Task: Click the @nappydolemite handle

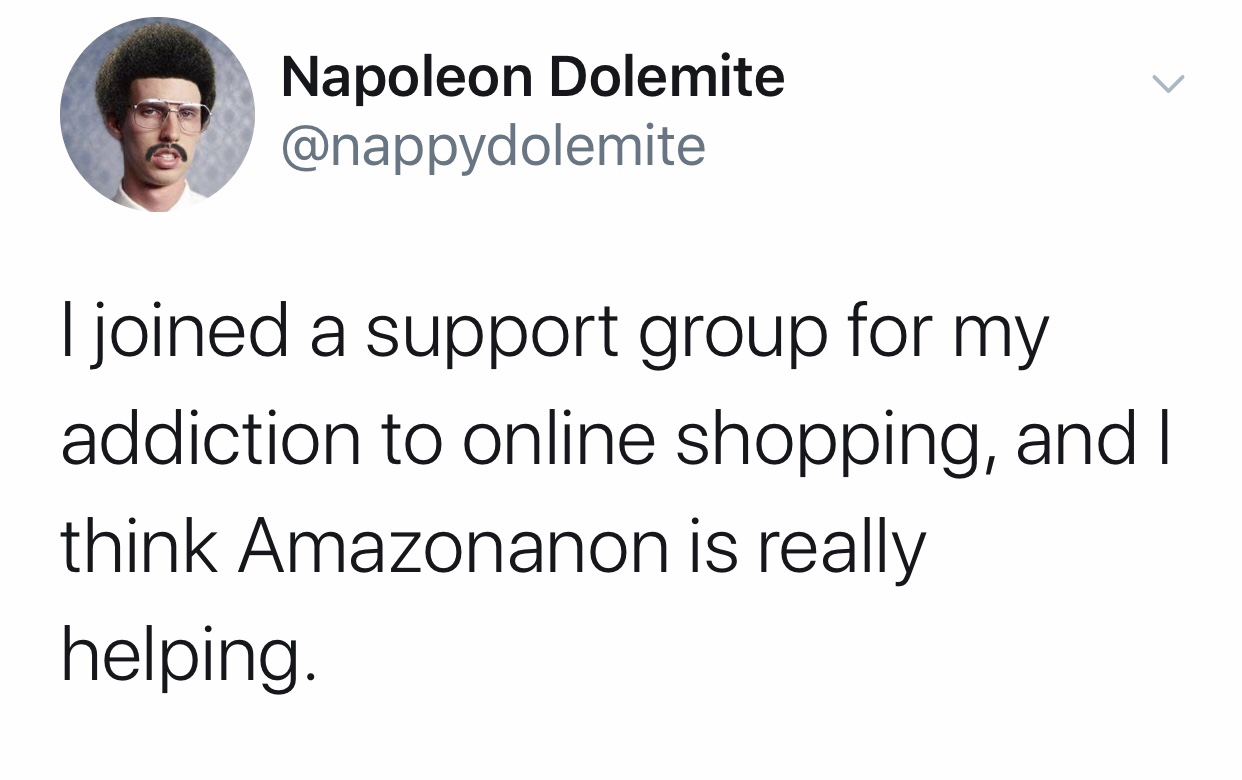Action: [x=493, y=146]
